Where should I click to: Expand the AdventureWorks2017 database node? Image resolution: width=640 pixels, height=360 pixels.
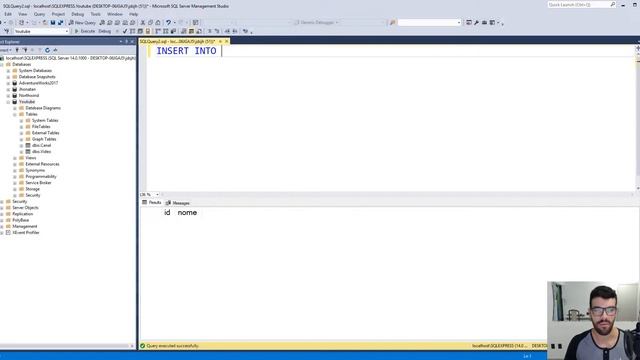(8, 83)
